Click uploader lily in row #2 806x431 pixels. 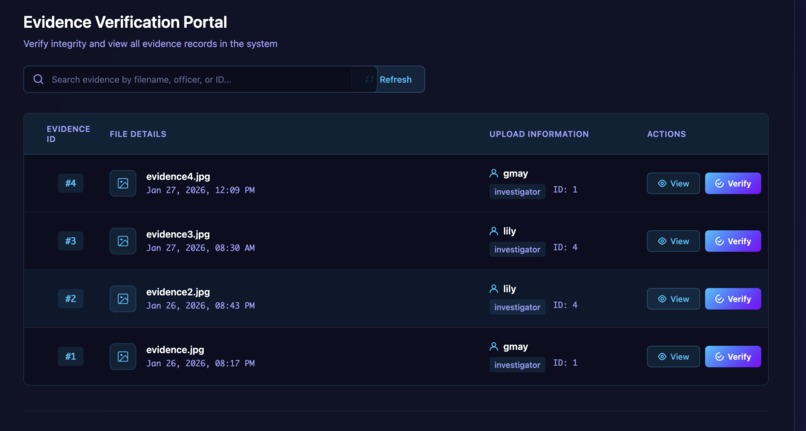click(509, 289)
